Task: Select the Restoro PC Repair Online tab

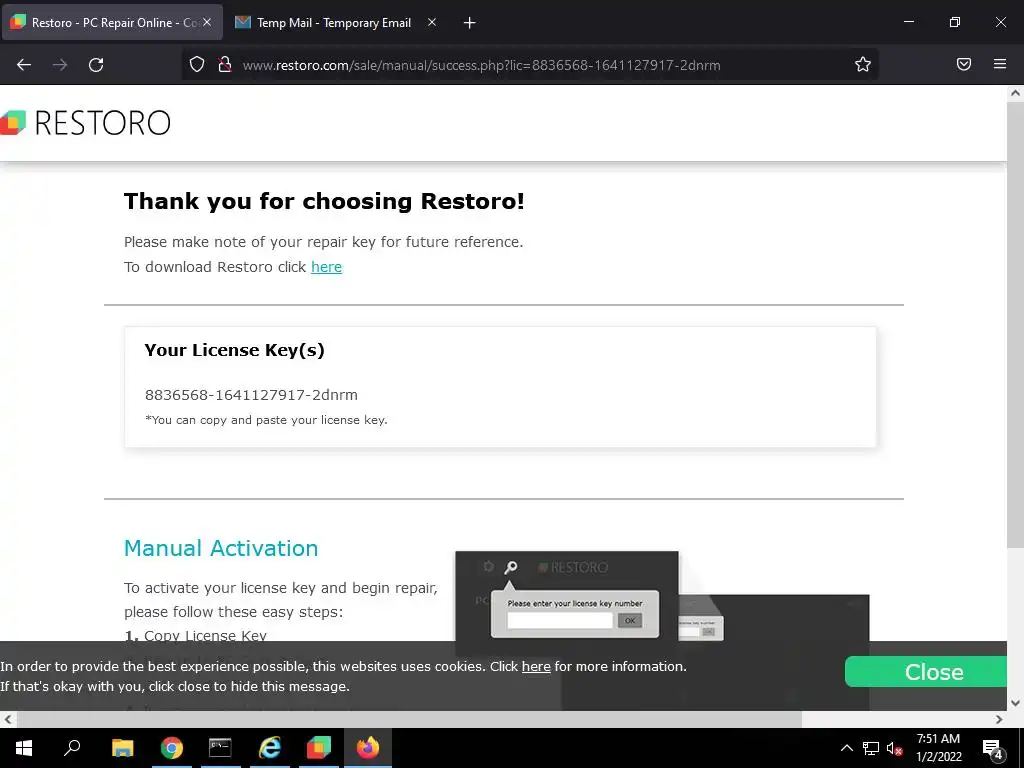Action: pyautogui.click(x=113, y=23)
